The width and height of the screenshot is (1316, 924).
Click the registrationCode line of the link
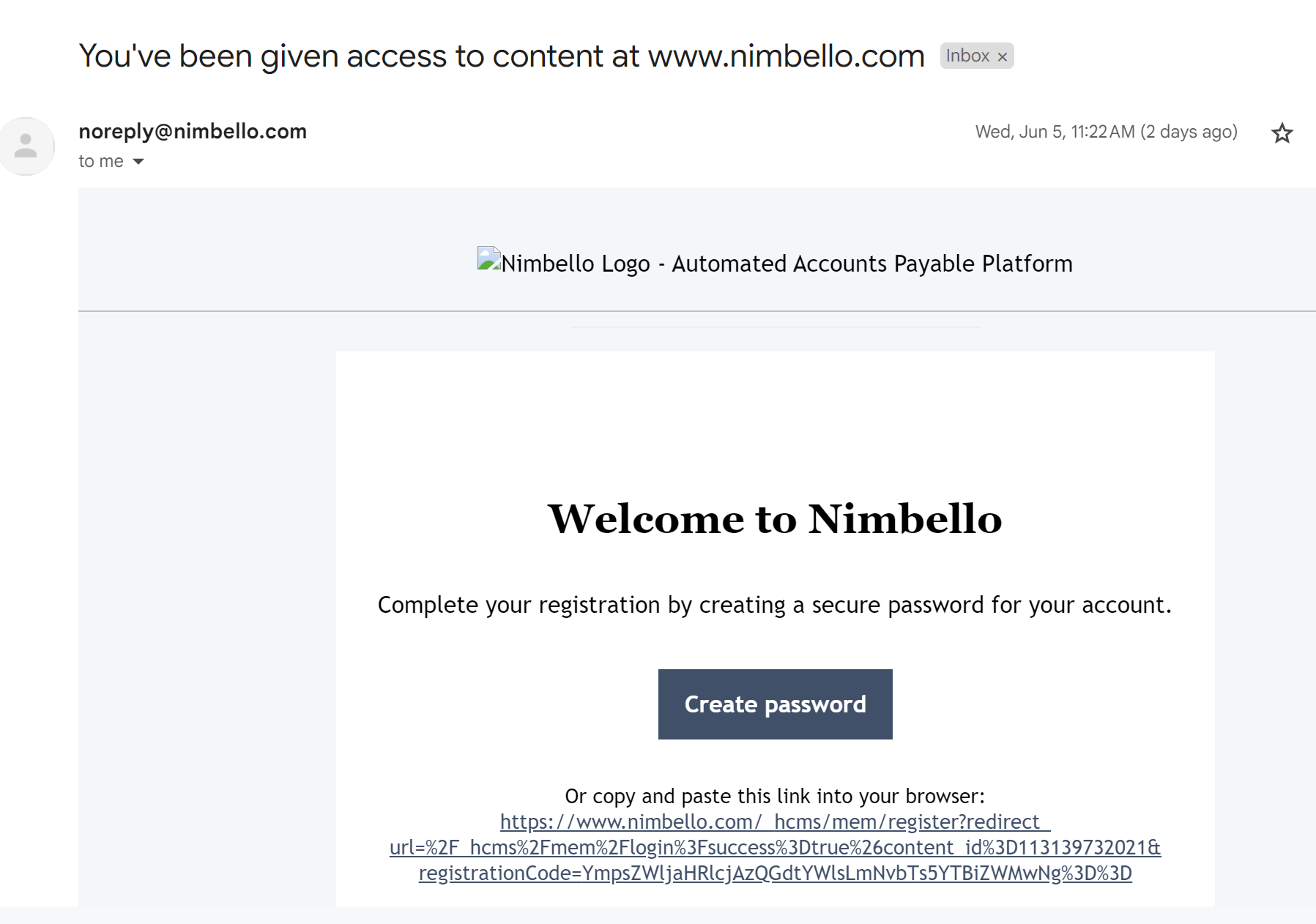tap(775, 873)
